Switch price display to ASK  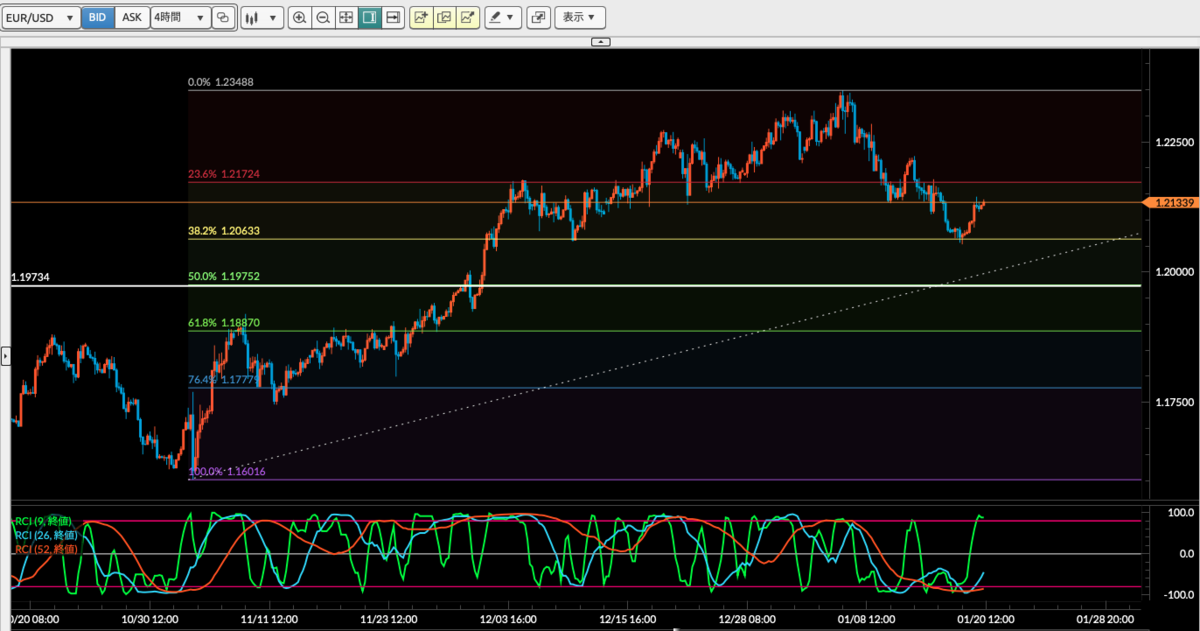tap(131, 17)
